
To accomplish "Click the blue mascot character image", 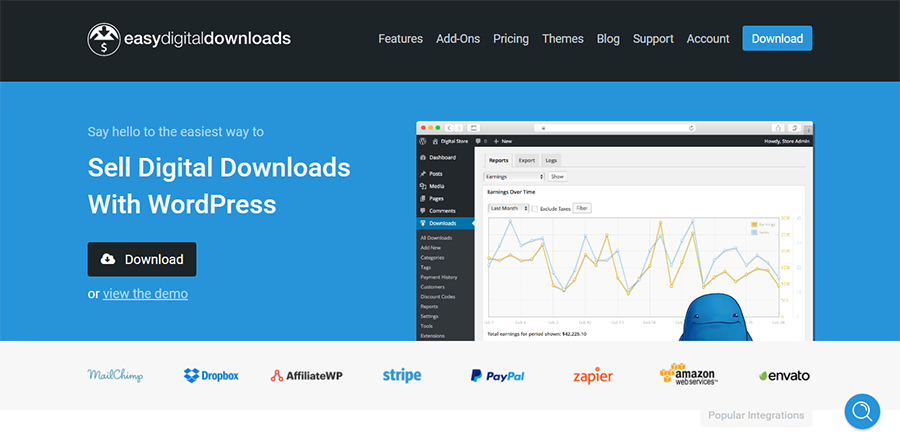I will tap(715, 317).
